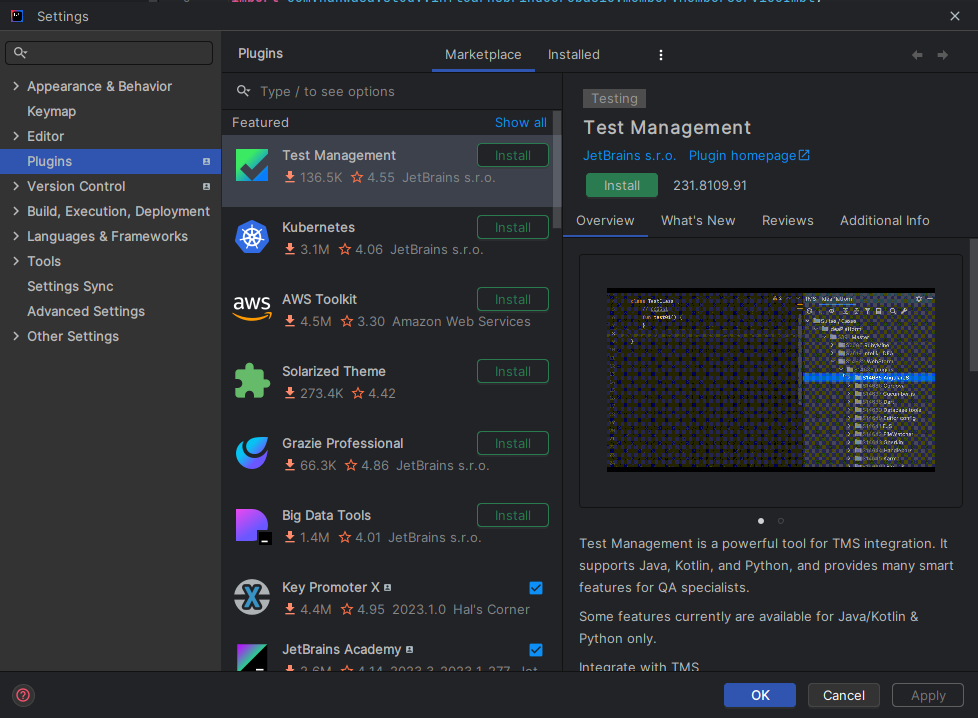The width and height of the screenshot is (978, 718).
Task: Click the project-level badge beside Version Control
Action: [206, 187]
